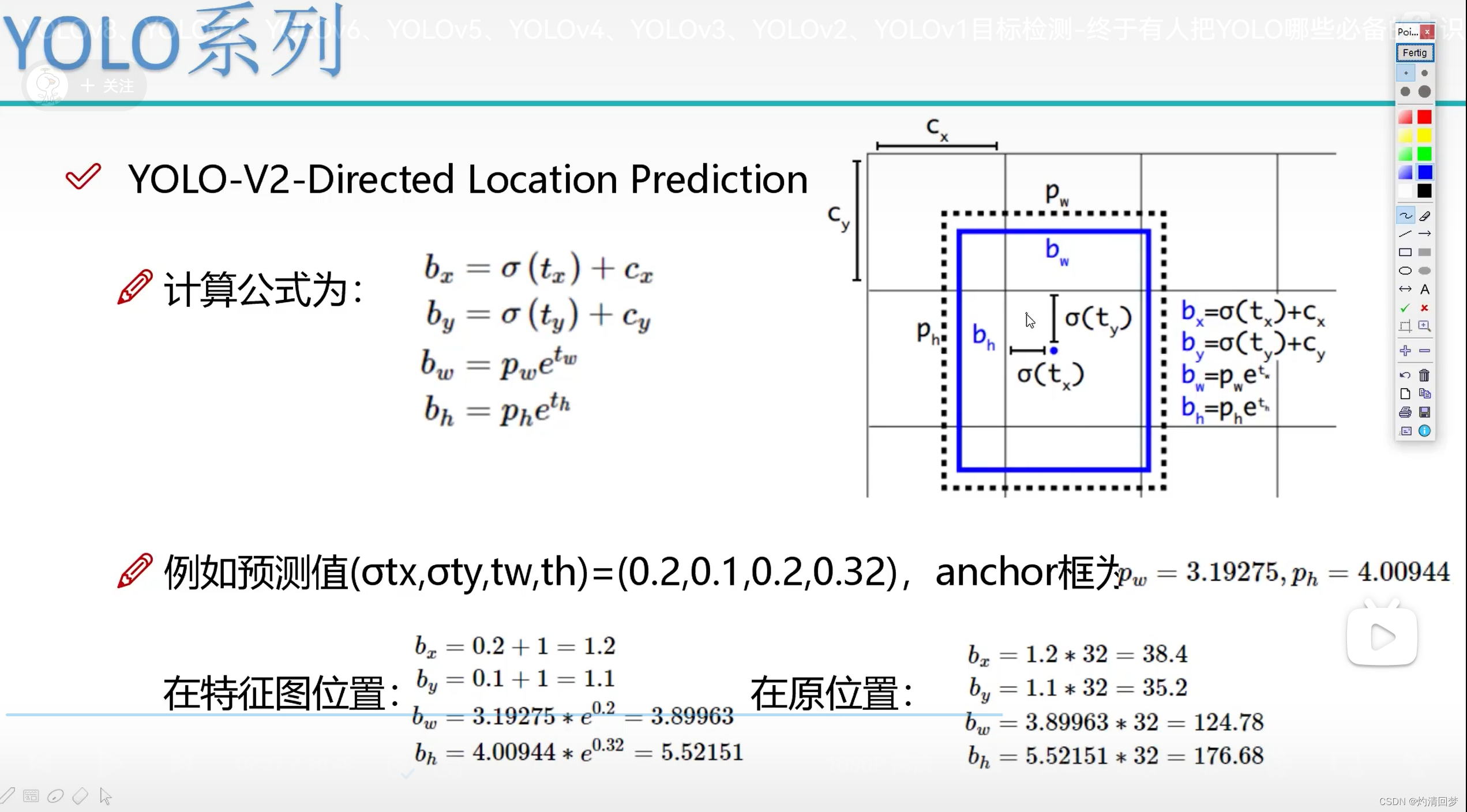Save annotation with the floppy disk icon
Viewport: 1467px width, 812px height.
1424,412
